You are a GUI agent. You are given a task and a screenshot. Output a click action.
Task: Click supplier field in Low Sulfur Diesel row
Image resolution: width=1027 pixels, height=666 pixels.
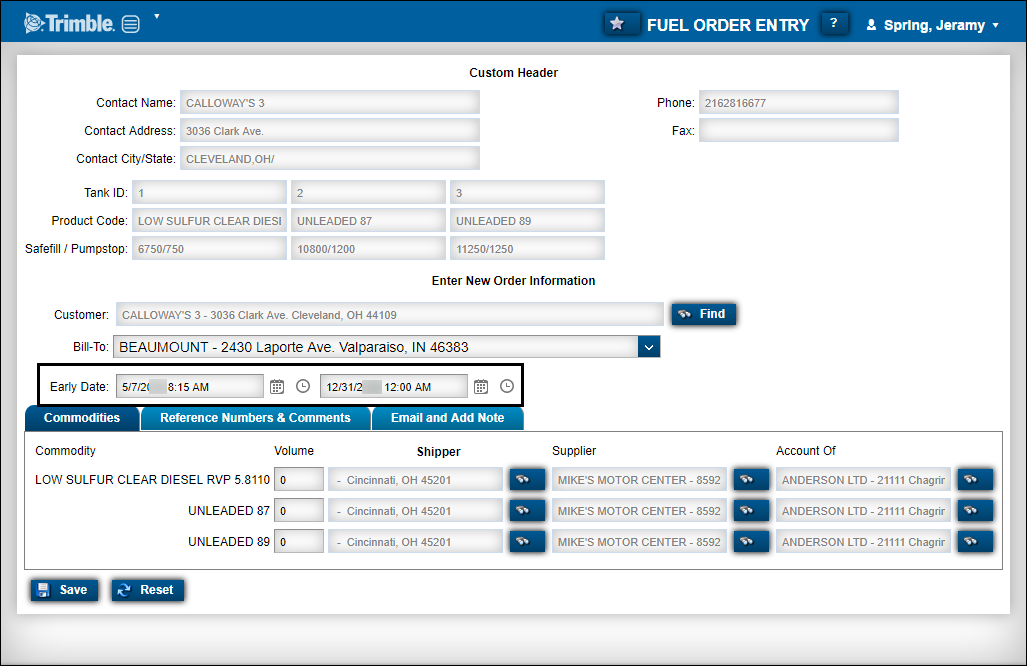click(x=639, y=479)
